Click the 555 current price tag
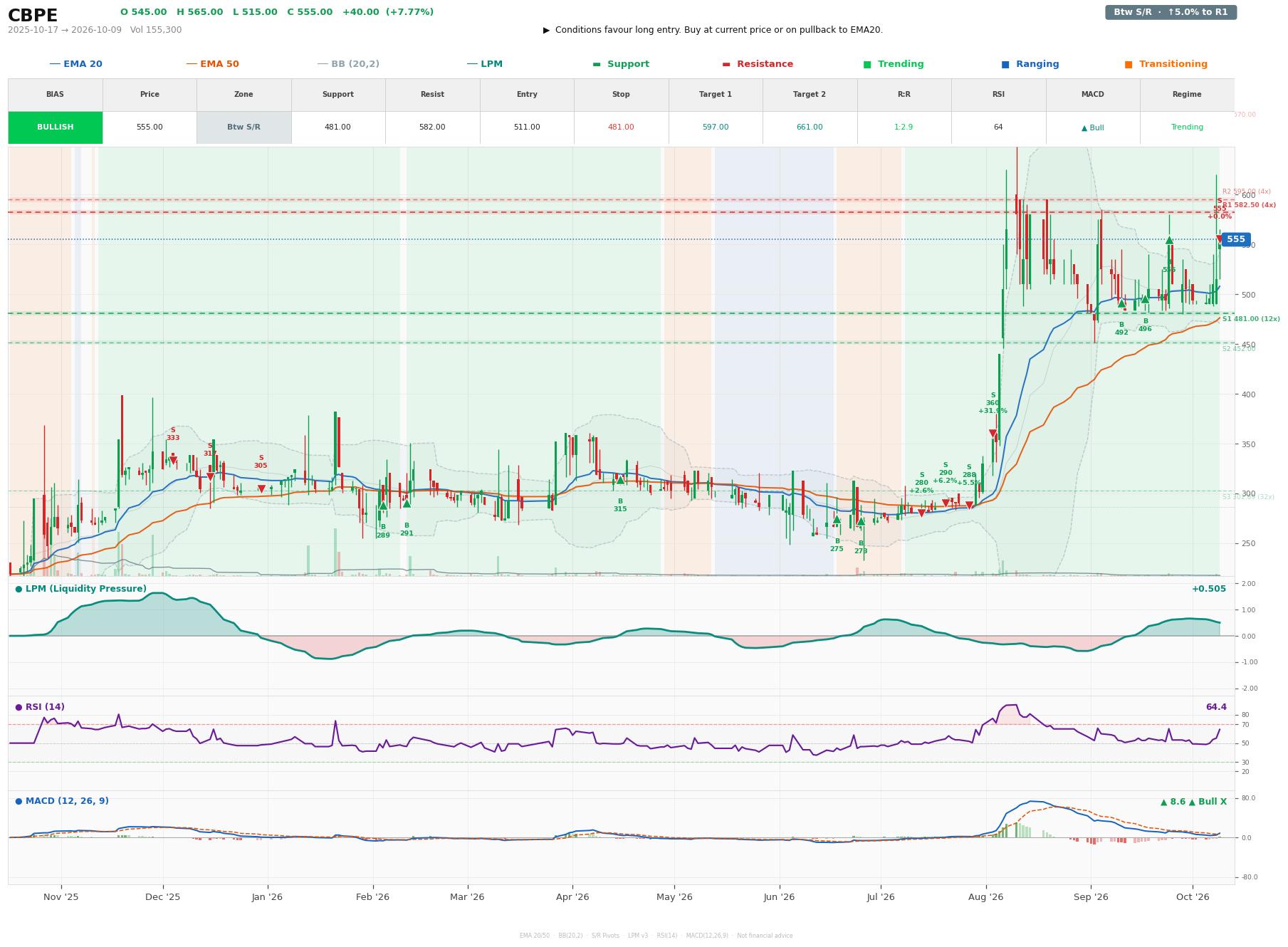Image resolution: width=1288 pixels, height=947 pixels. click(x=1235, y=239)
